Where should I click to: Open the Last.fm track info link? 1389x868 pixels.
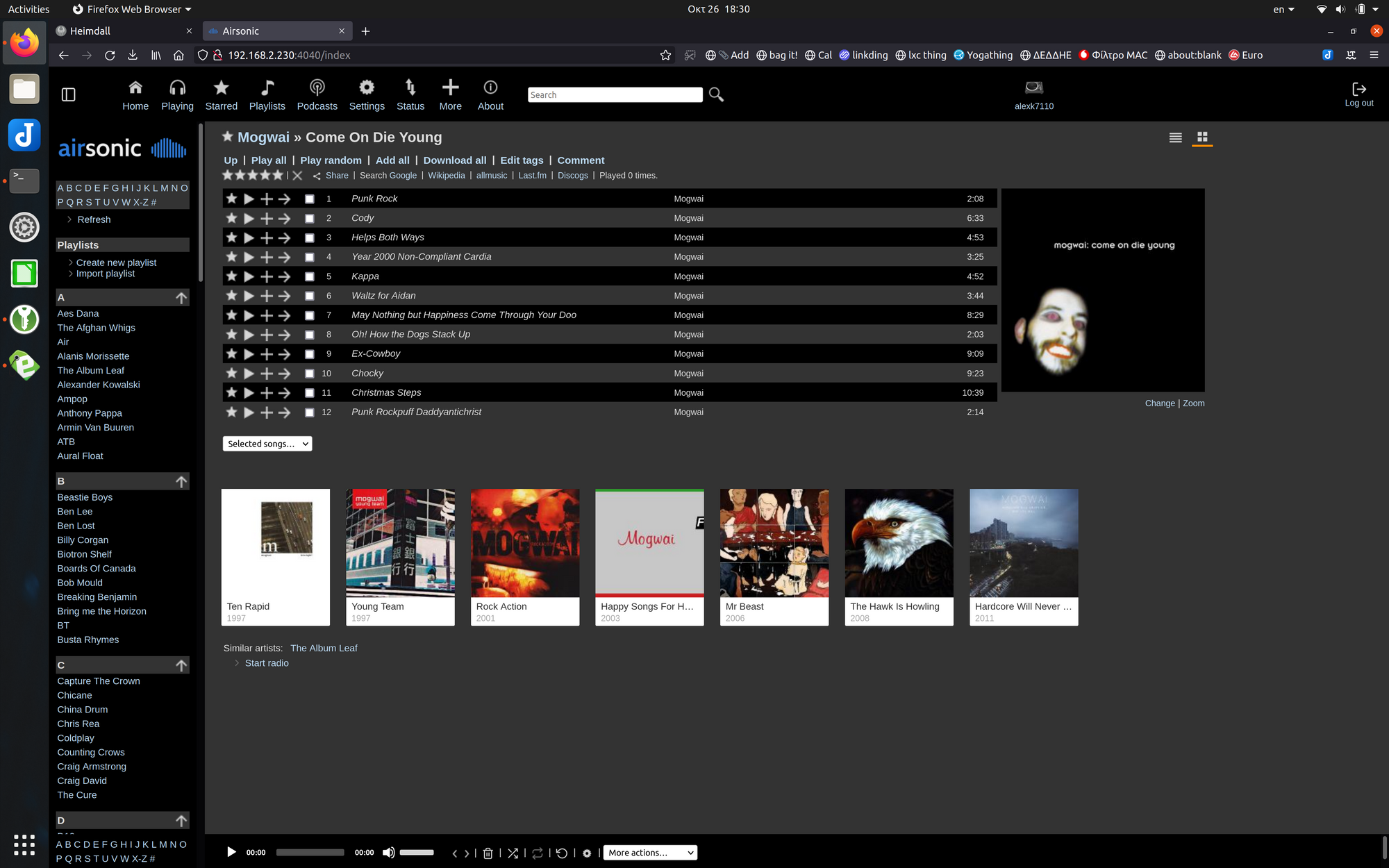click(x=532, y=175)
